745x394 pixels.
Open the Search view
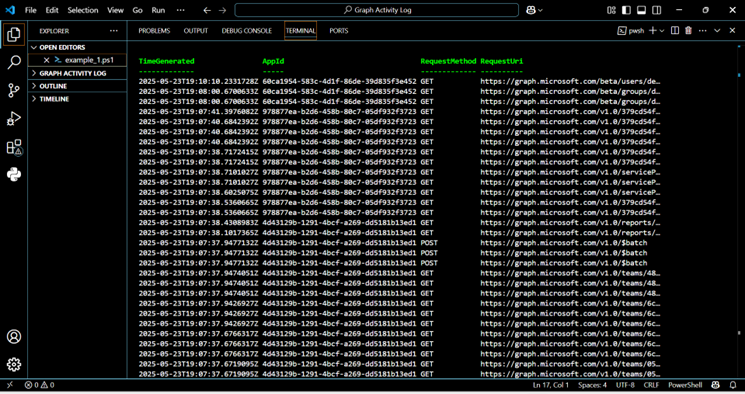click(14, 62)
